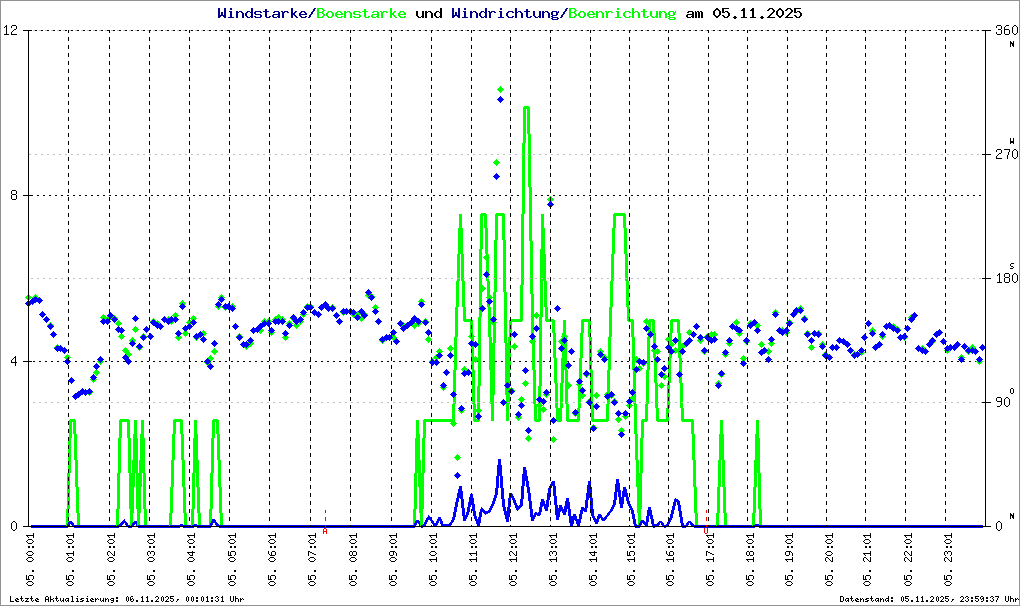Click right axis value '270'
Viewport: 1020px width, 606px height.
tap(1006, 154)
